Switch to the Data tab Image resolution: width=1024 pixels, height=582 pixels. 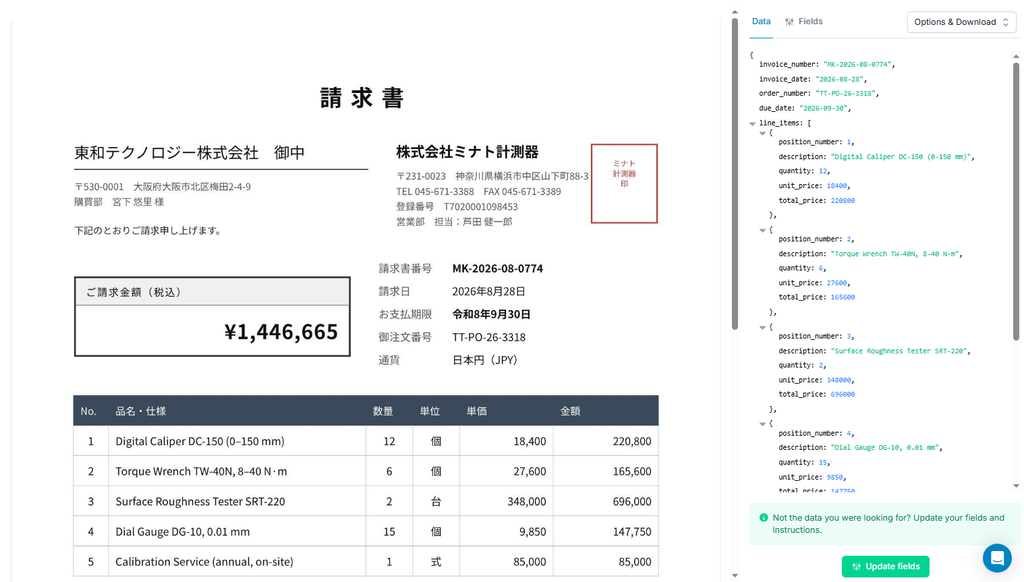click(x=761, y=22)
